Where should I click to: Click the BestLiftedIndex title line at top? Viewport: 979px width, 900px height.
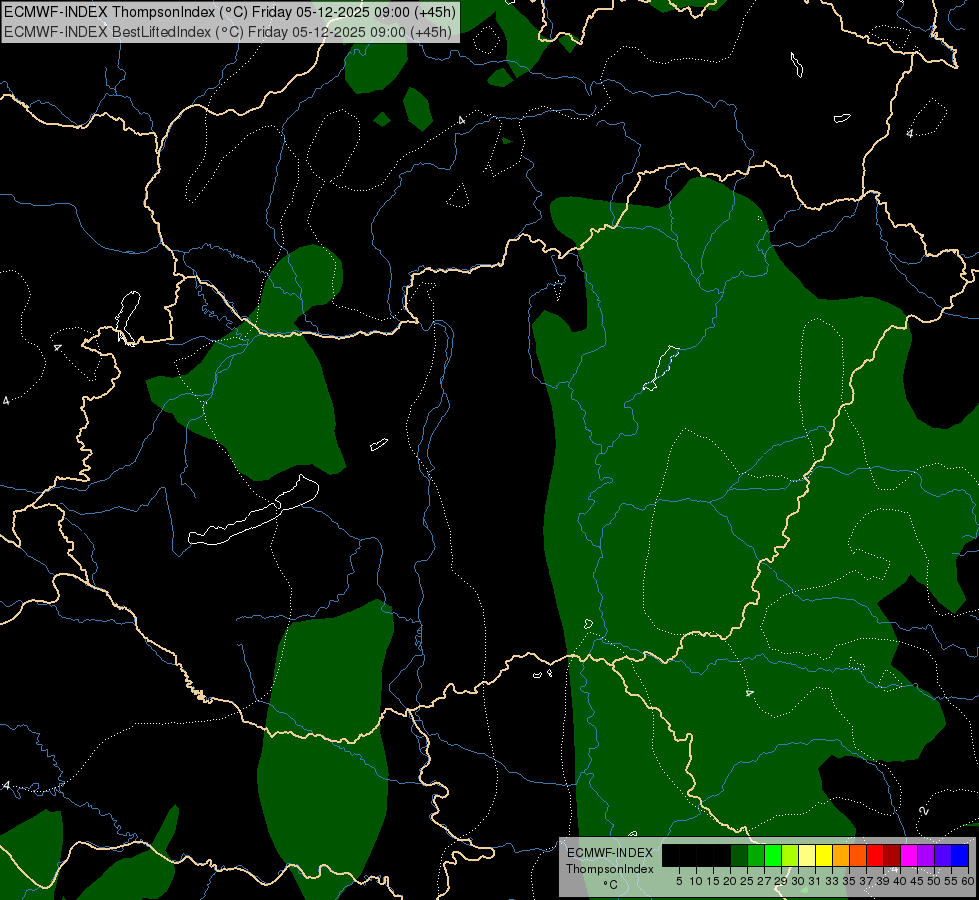pyautogui.click(x=228, y=31)
